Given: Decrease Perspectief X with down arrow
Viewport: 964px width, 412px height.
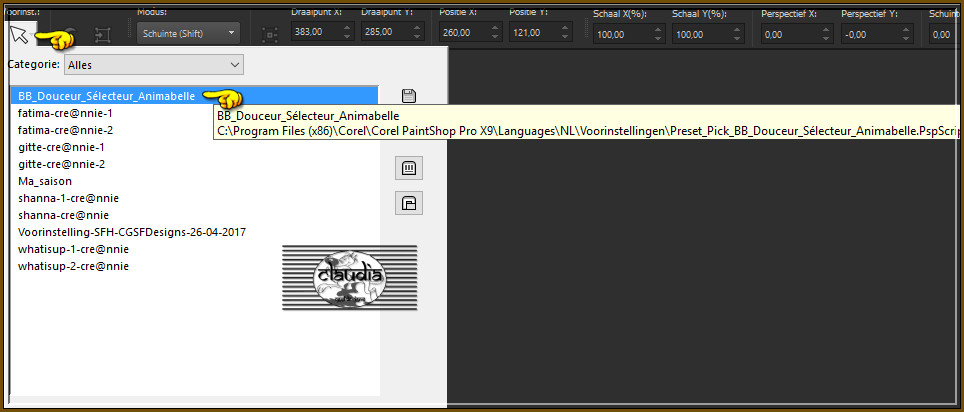Looking at the screenshot, I should click(826, 39).
